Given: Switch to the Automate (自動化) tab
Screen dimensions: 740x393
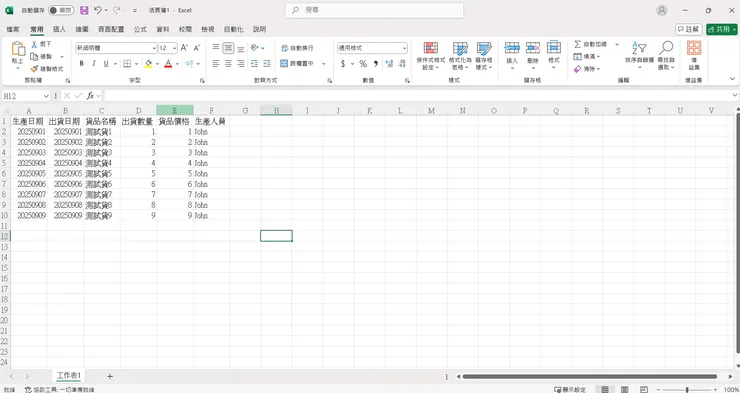Looking at the screenshot, I should [x=234, y=29].
